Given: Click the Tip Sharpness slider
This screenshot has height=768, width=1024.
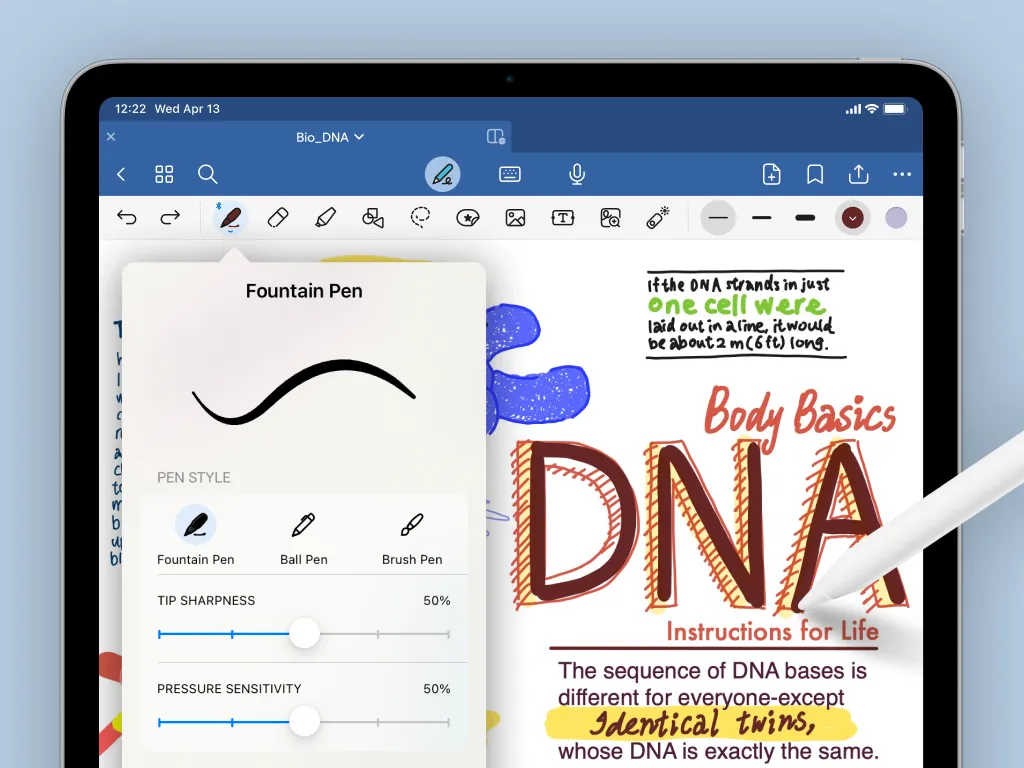Looking at the screenshot, I should point(304,633).
